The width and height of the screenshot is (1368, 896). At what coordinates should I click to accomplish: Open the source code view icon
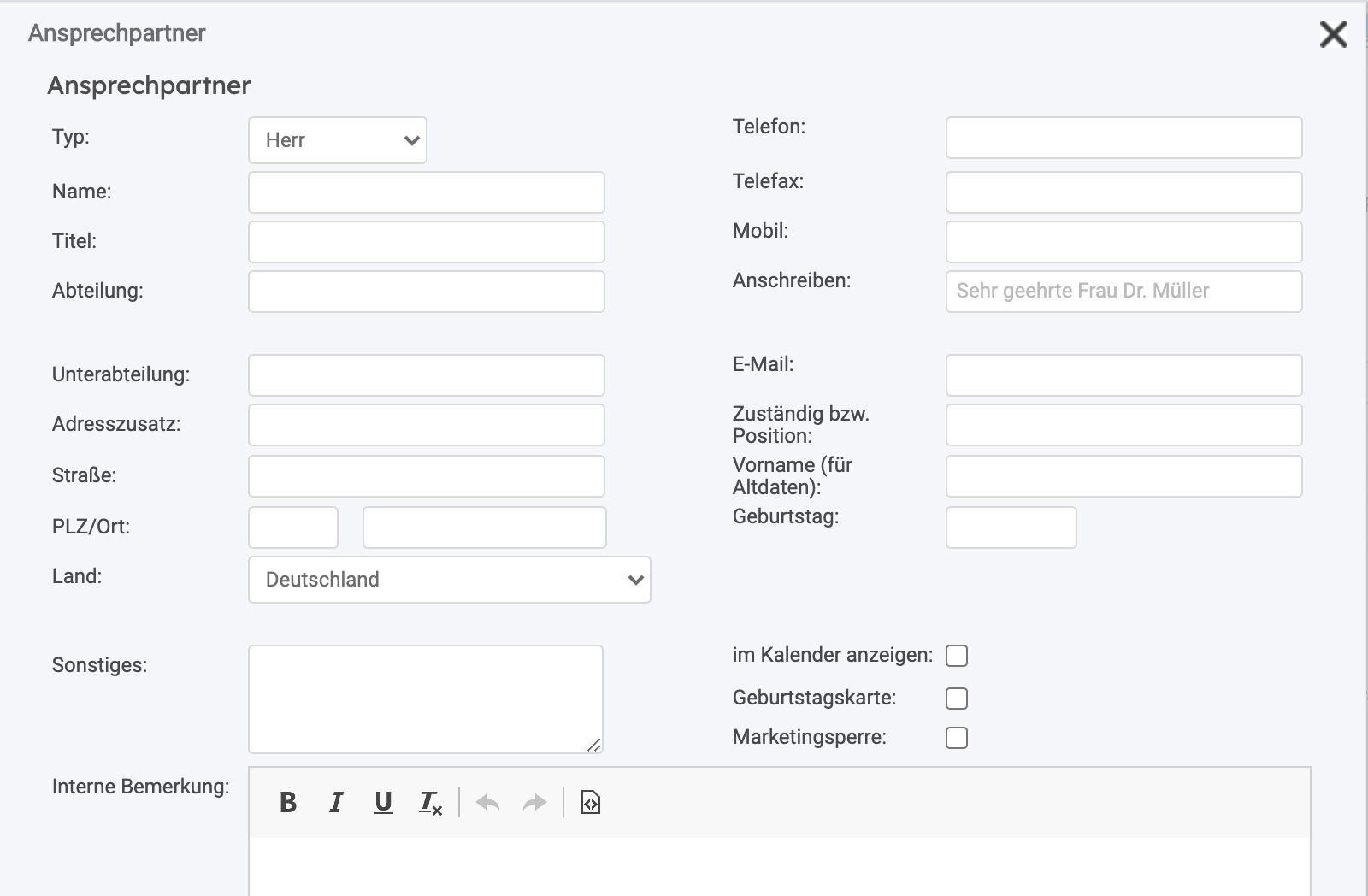pos(591,802)
